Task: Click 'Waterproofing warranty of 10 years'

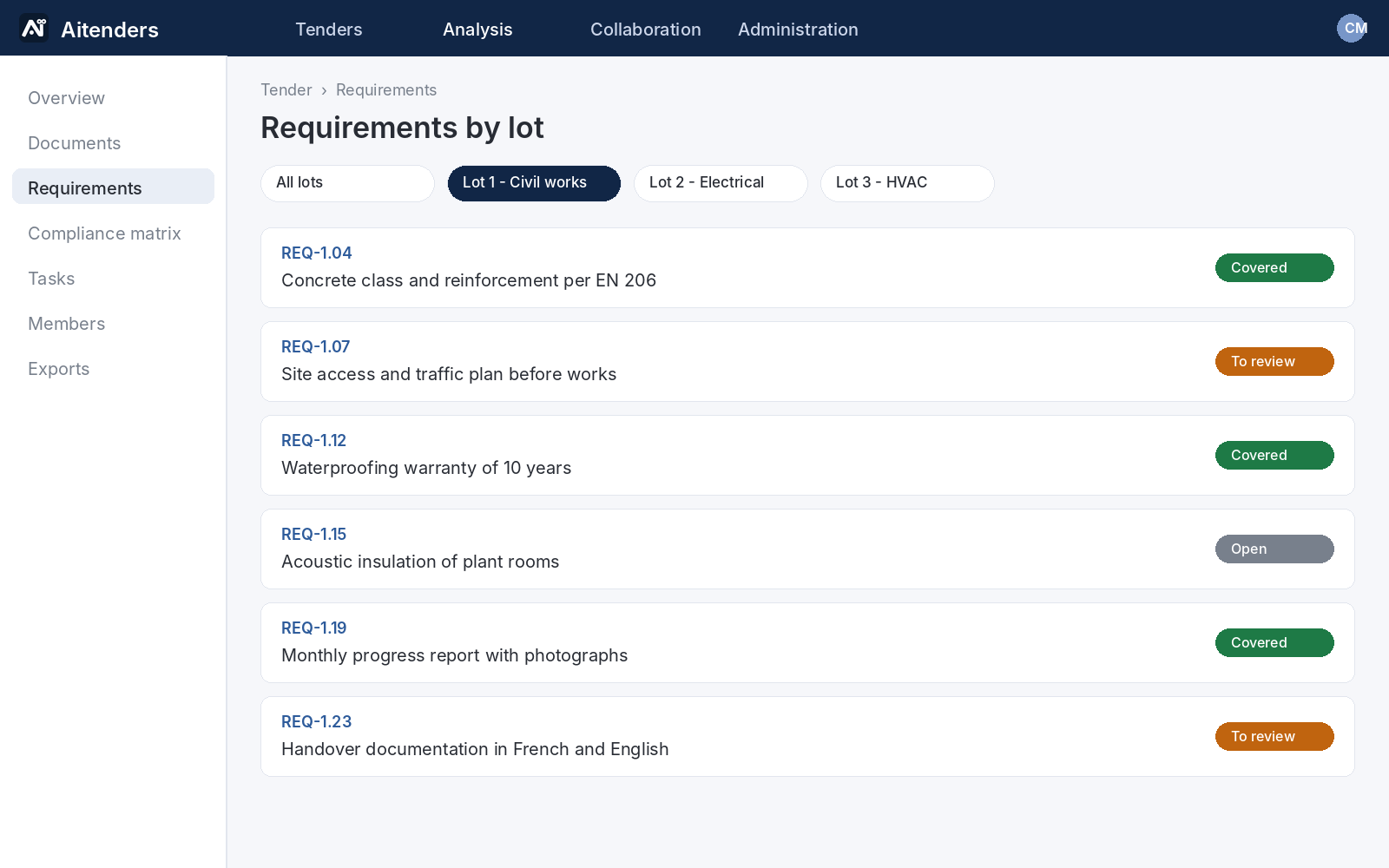Action: coord(426,468)
